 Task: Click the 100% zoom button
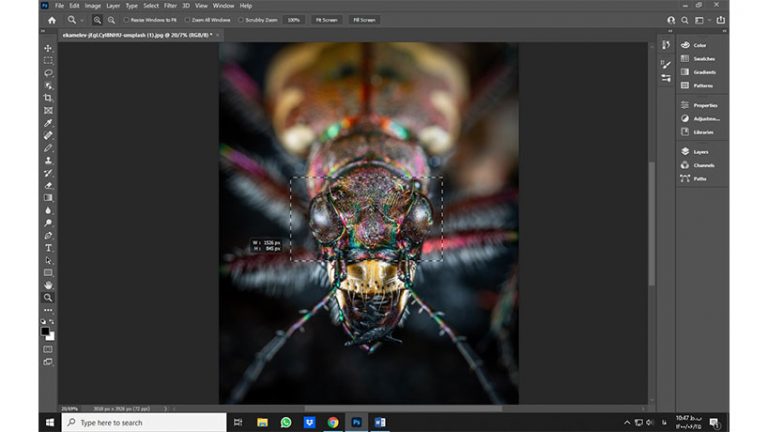[x=293, y=20]
